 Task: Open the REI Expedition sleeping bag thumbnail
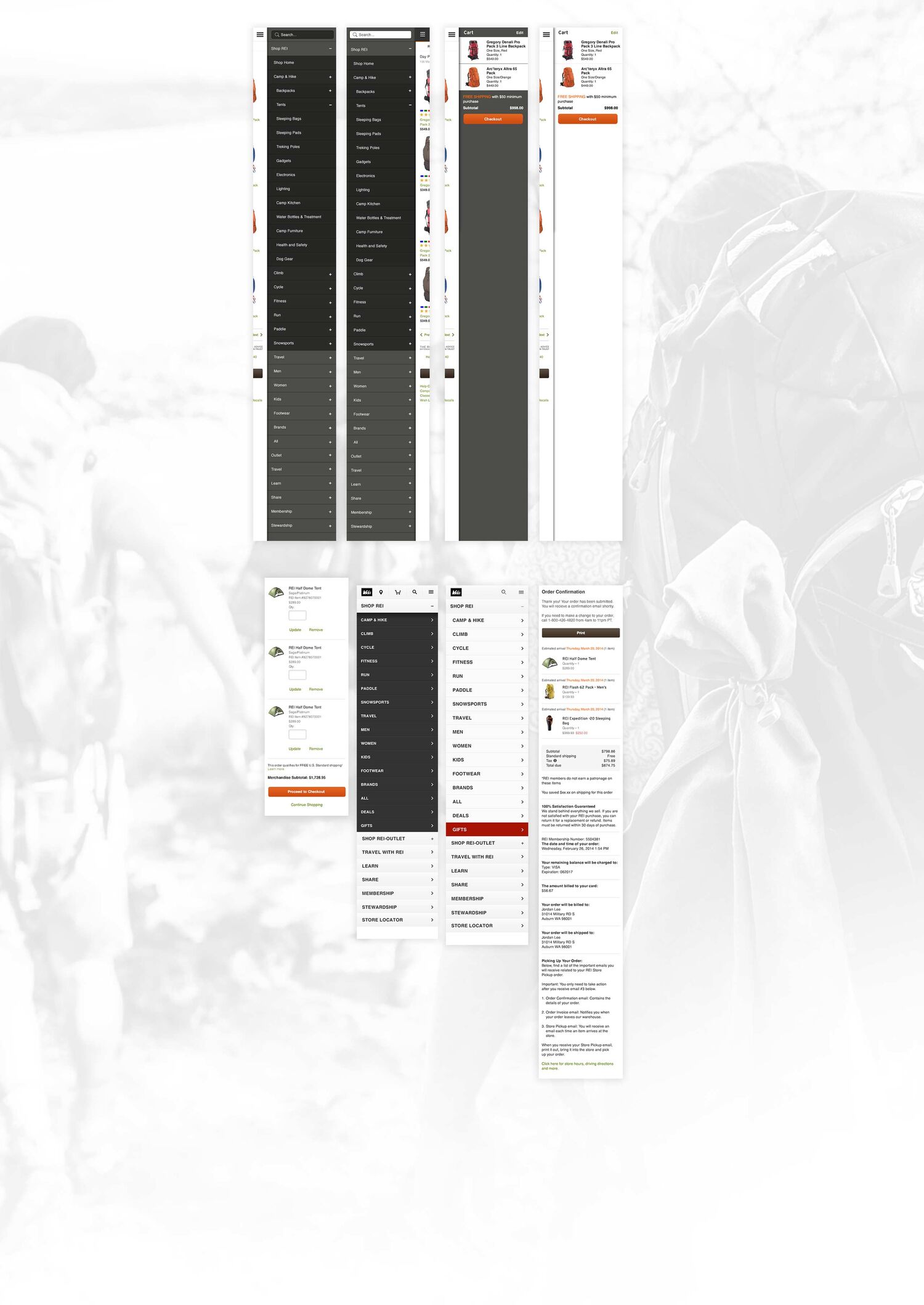(549, 723)
